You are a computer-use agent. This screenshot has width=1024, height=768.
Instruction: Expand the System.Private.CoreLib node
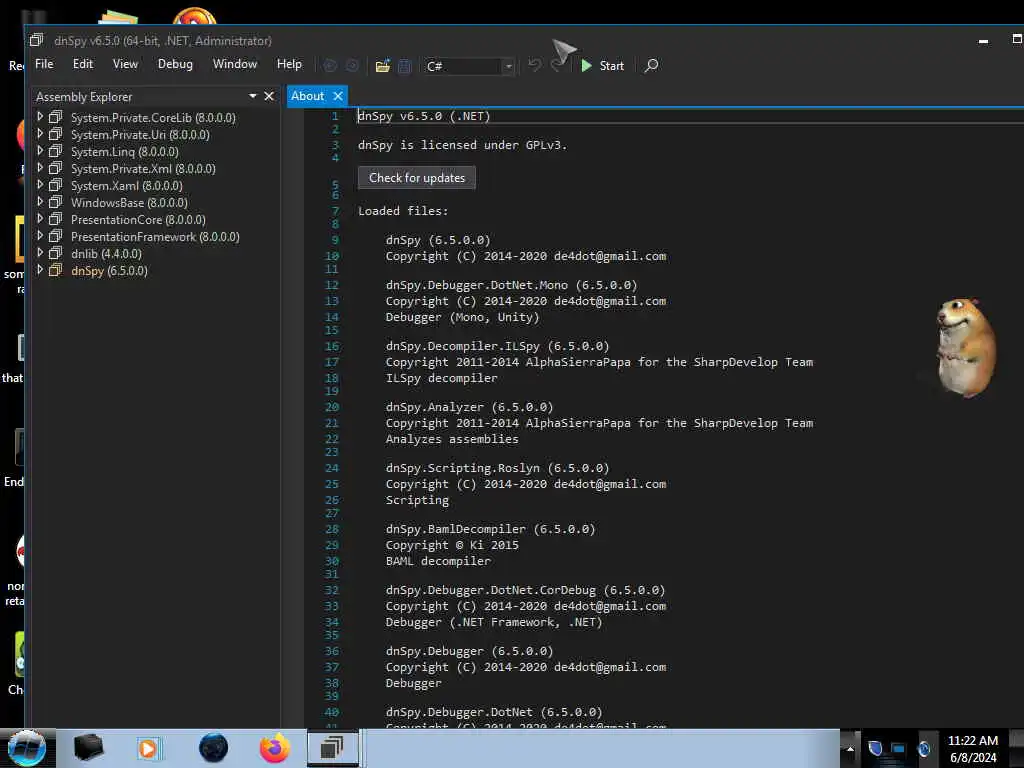[40, 116]
